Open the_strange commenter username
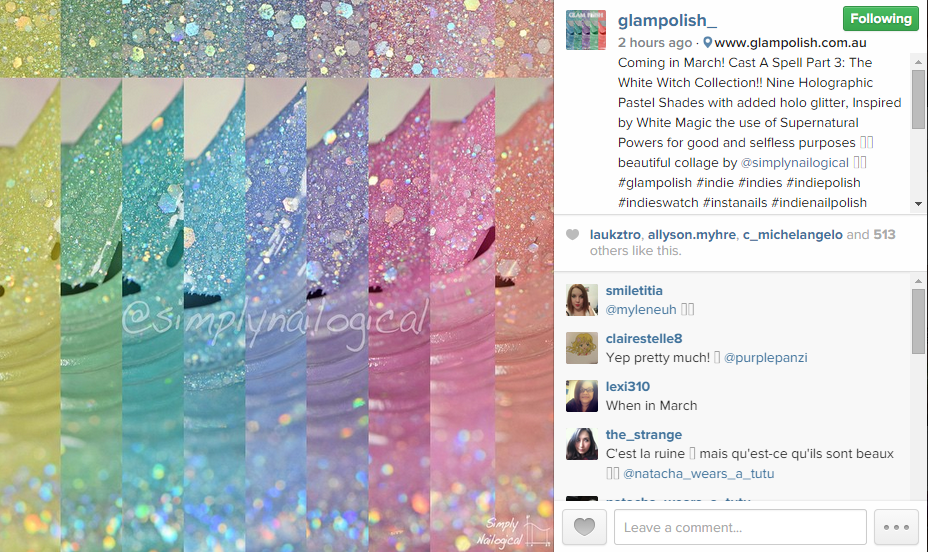 643,434
